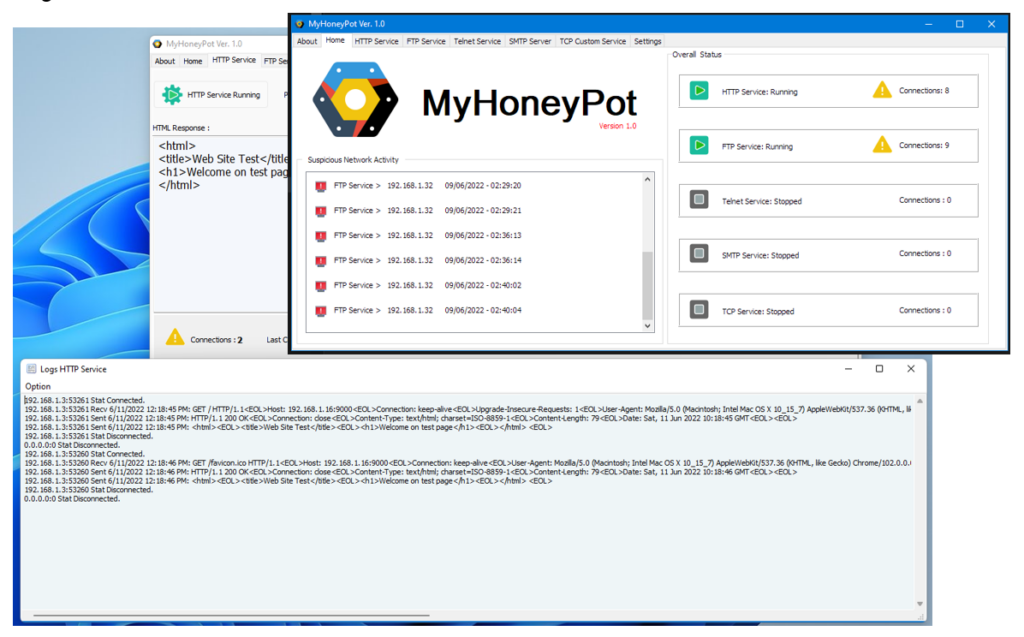Viewport: 1024px width, 637px height.
Task: Select the FTP Service entry at 02:40:04
Action: click(428, 310)
